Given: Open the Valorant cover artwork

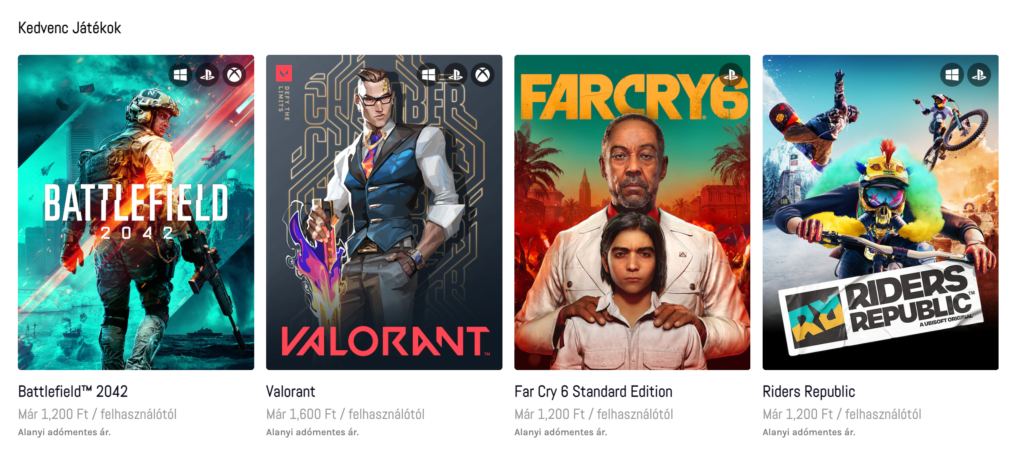Looking at the screenshot, I should coord(384,212).
